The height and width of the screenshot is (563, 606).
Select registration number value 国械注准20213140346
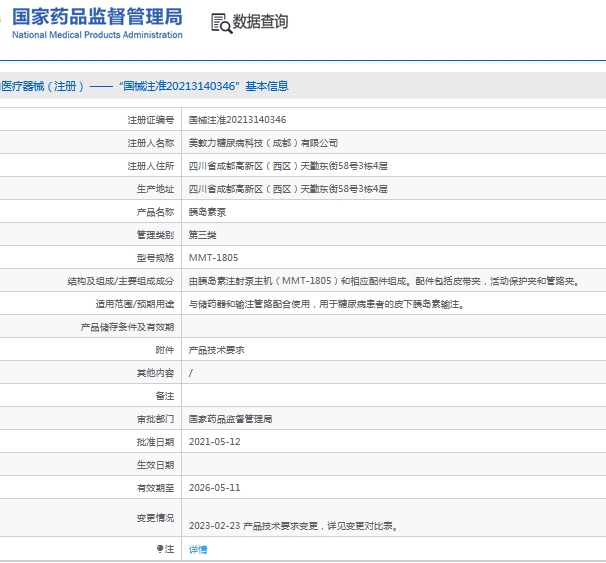[x=237, y=120]
